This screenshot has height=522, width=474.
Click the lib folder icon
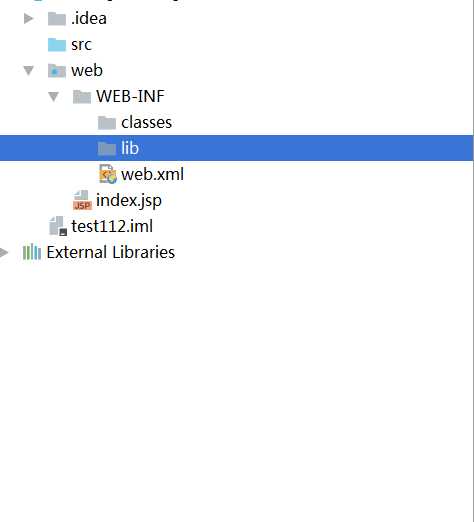[x=107, y=148]
